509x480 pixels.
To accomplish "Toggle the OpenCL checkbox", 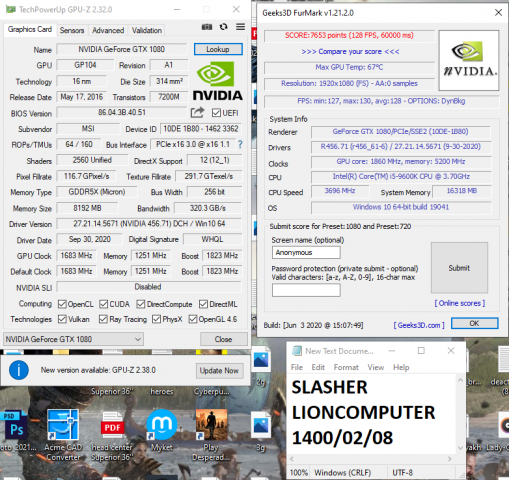I will click(x=62, y=304).
